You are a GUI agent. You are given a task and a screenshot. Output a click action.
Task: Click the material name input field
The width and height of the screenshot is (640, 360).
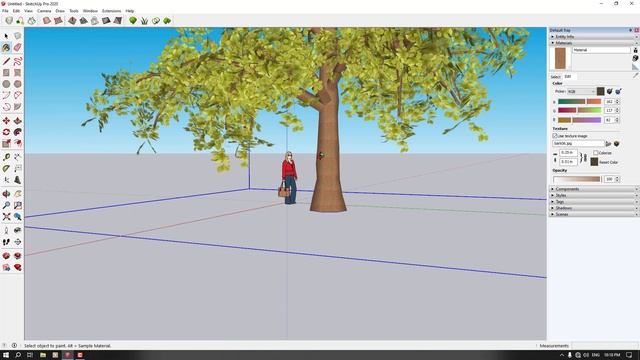[x=601, y=50]
